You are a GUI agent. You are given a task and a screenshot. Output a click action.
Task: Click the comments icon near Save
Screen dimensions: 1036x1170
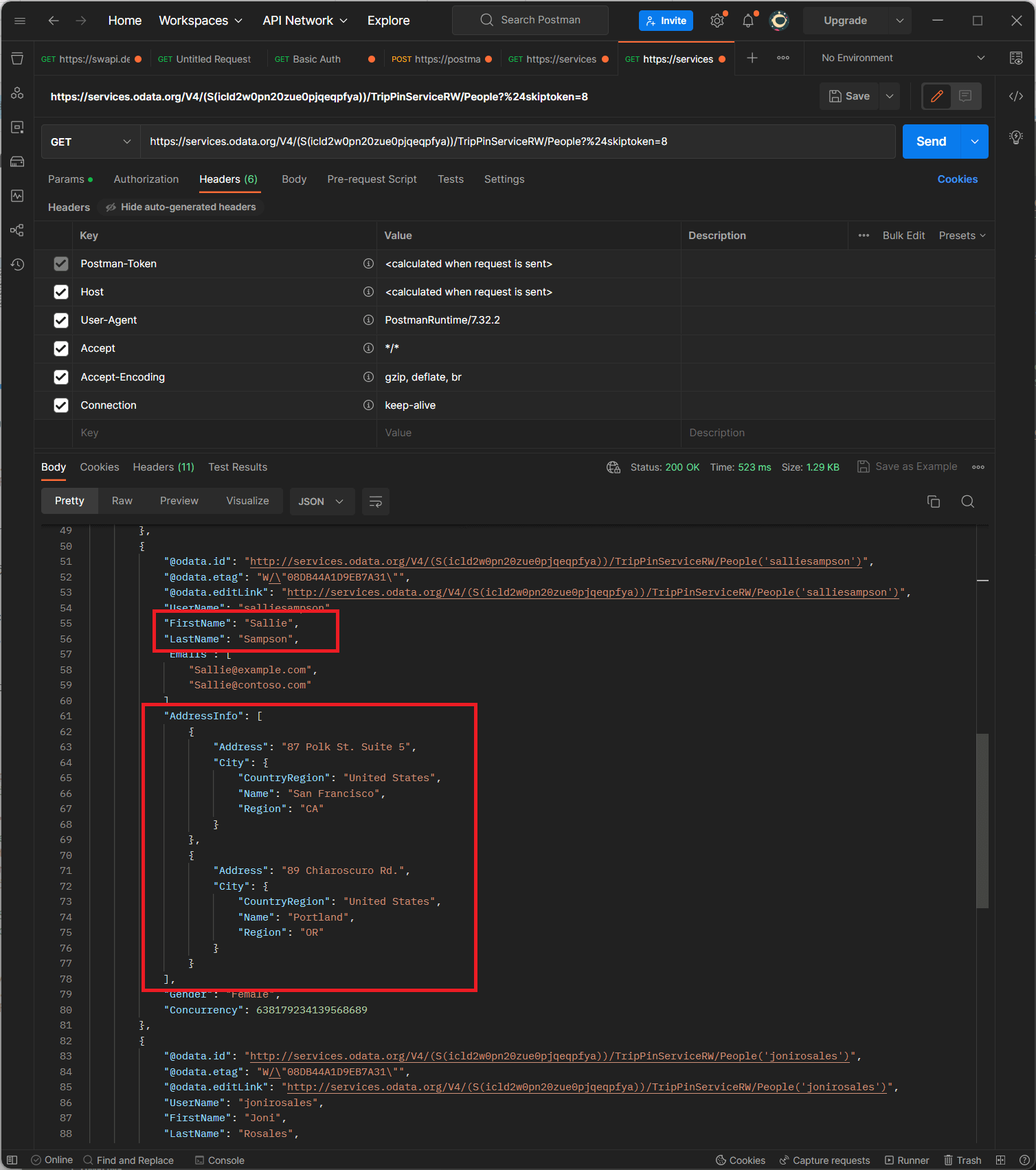965,96
